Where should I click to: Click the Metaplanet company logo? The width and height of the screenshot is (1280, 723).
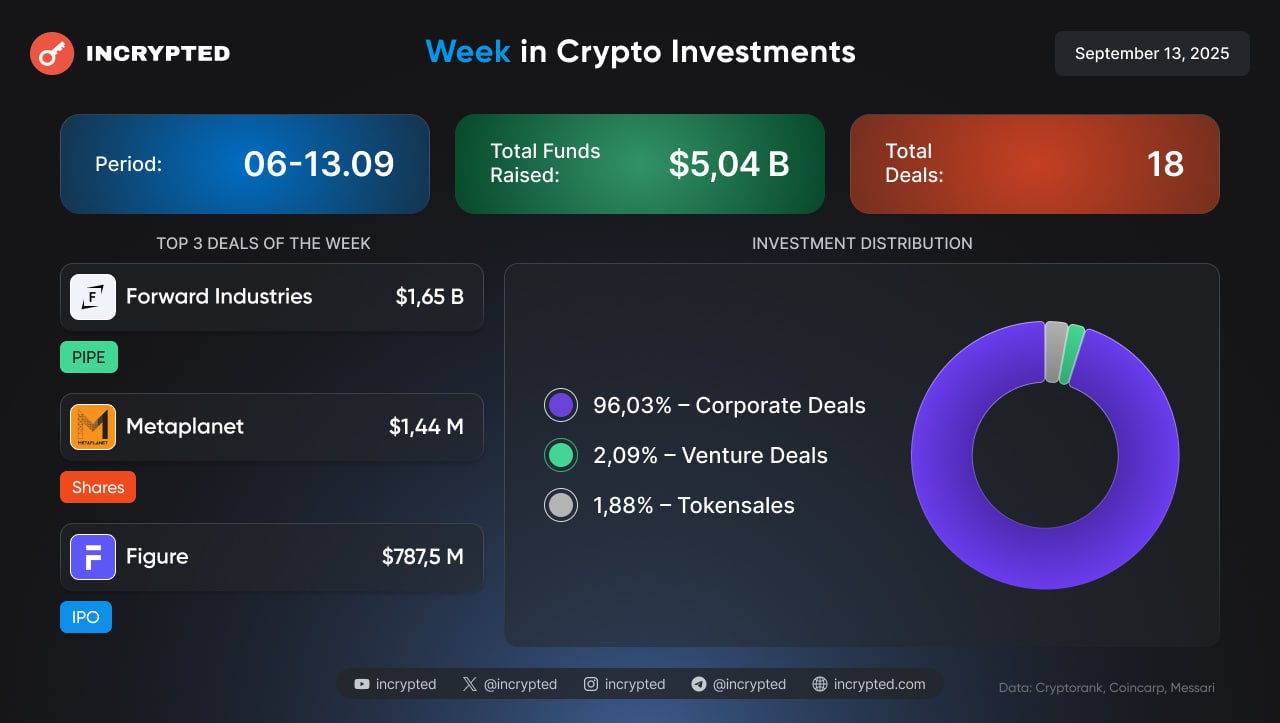click(93, 427)
